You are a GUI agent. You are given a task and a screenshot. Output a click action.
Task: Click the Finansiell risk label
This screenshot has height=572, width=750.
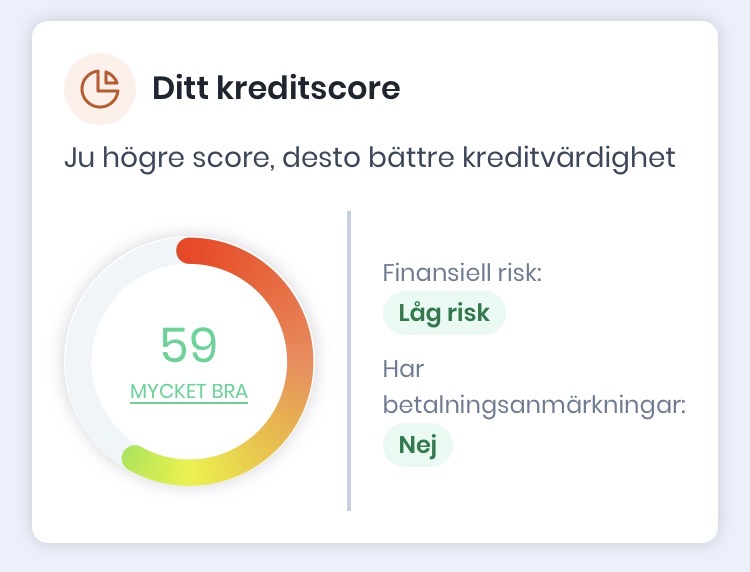[461, 272]
